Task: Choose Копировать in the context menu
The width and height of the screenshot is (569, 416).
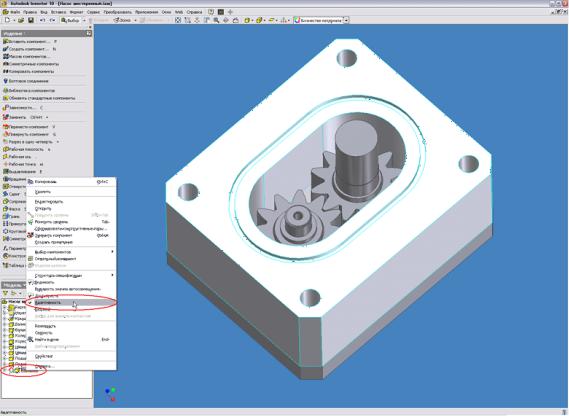Action: tap(71, 182)
